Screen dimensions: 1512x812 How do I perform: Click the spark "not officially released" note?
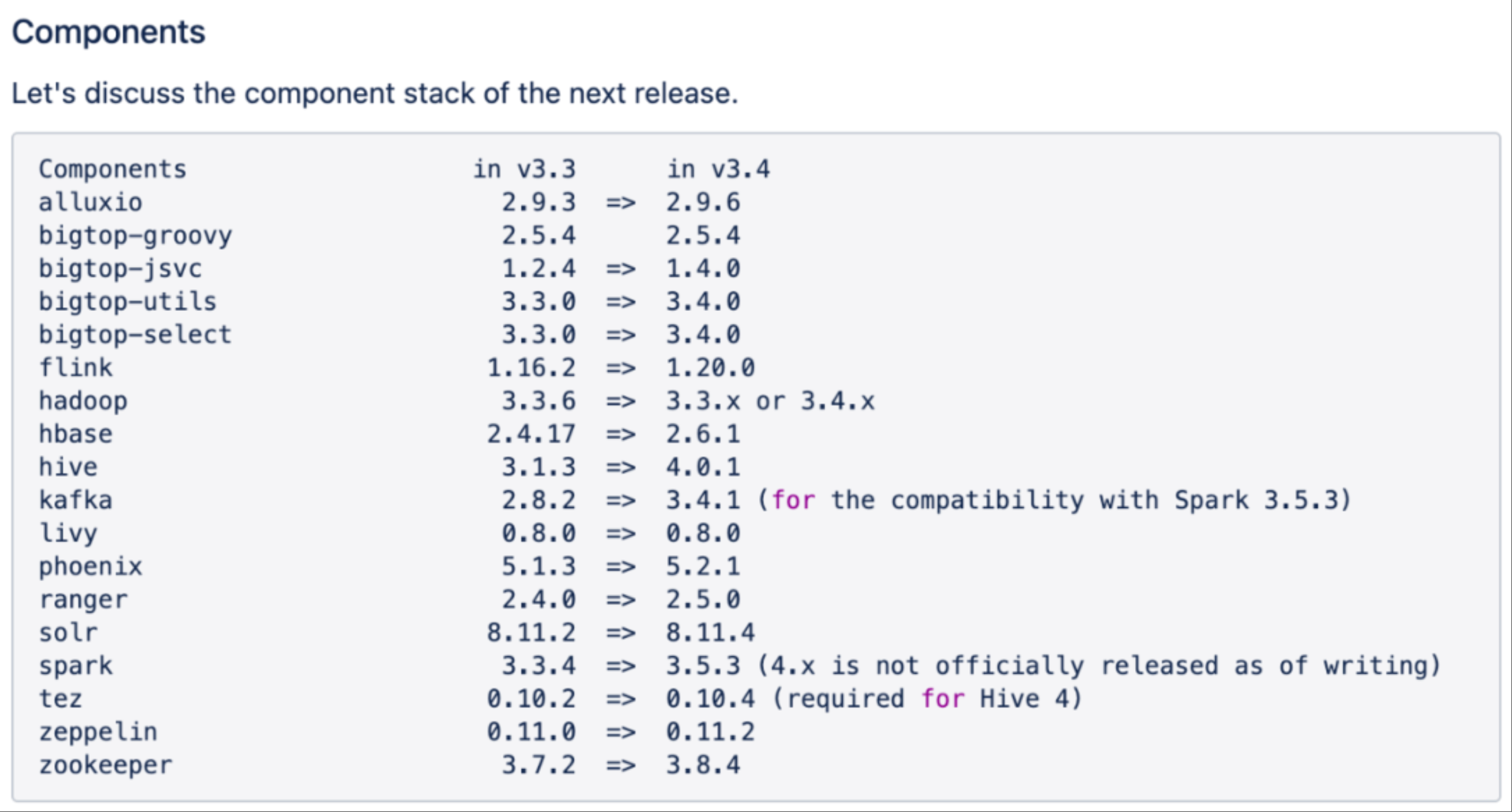[1099, 665]
